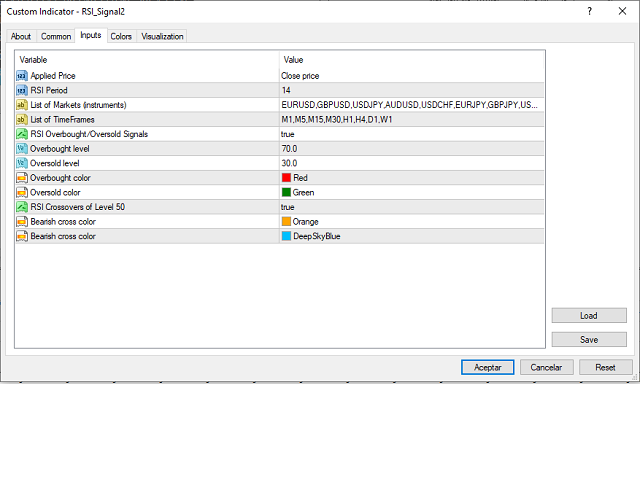
Task: Click the List of Markets string icon
Action: tap(22, 104)
